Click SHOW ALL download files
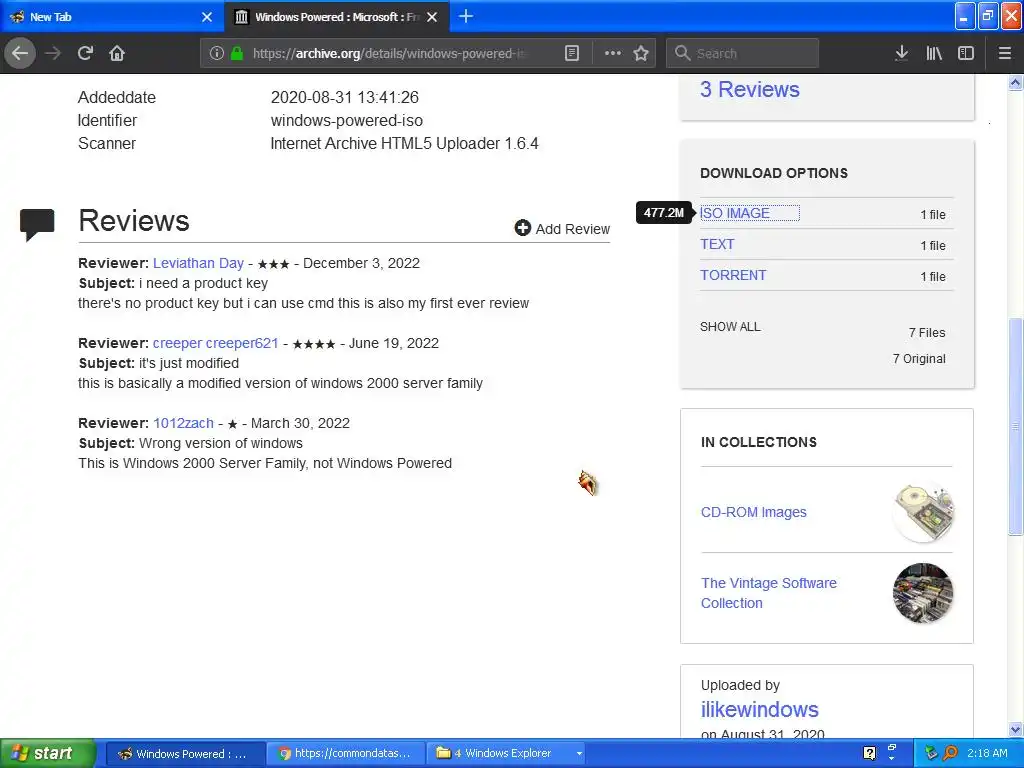The height and width of the screenshot is (768, 1024). (x=730, y=327)
